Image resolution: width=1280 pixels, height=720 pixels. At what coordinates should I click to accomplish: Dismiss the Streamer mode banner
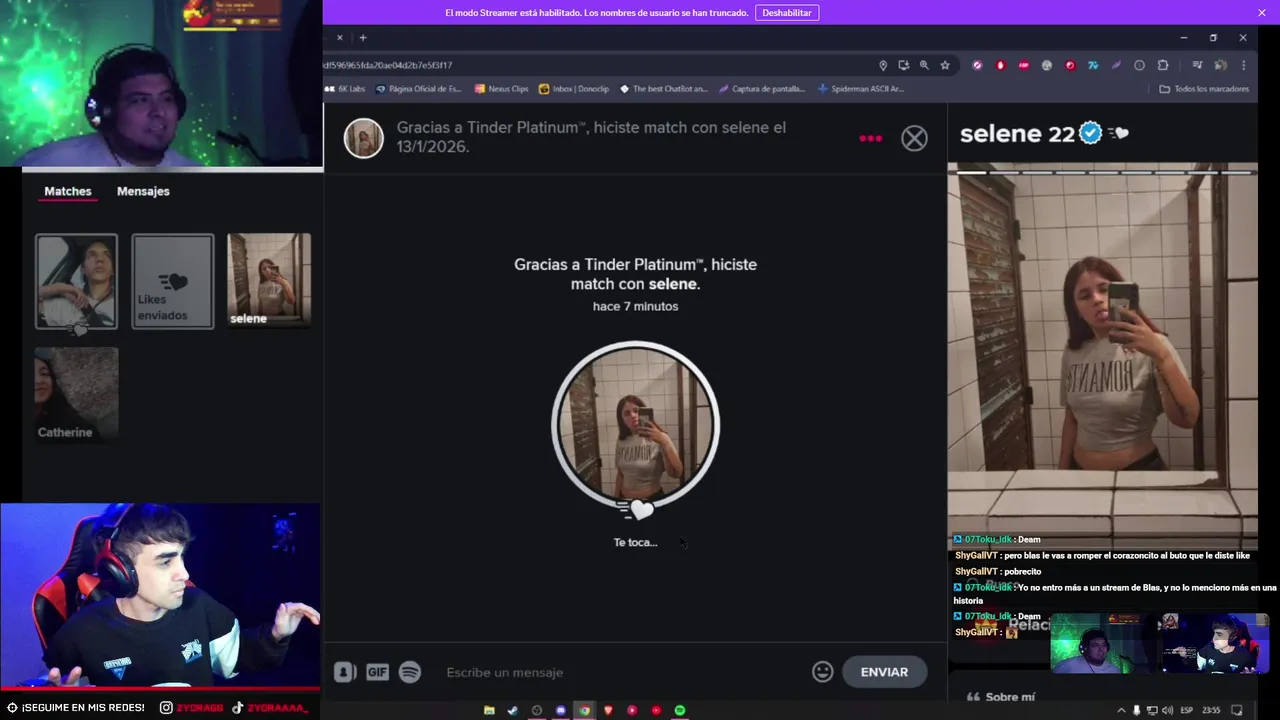pos(1262,13)
